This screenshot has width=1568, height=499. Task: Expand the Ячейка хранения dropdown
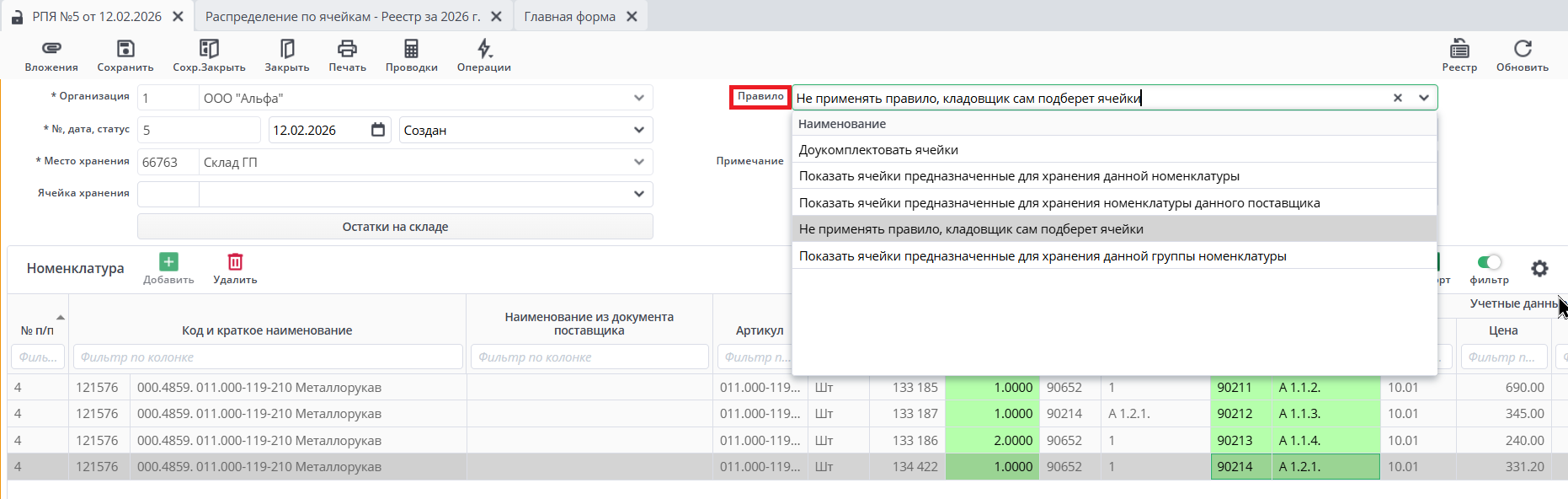[639, 194]
